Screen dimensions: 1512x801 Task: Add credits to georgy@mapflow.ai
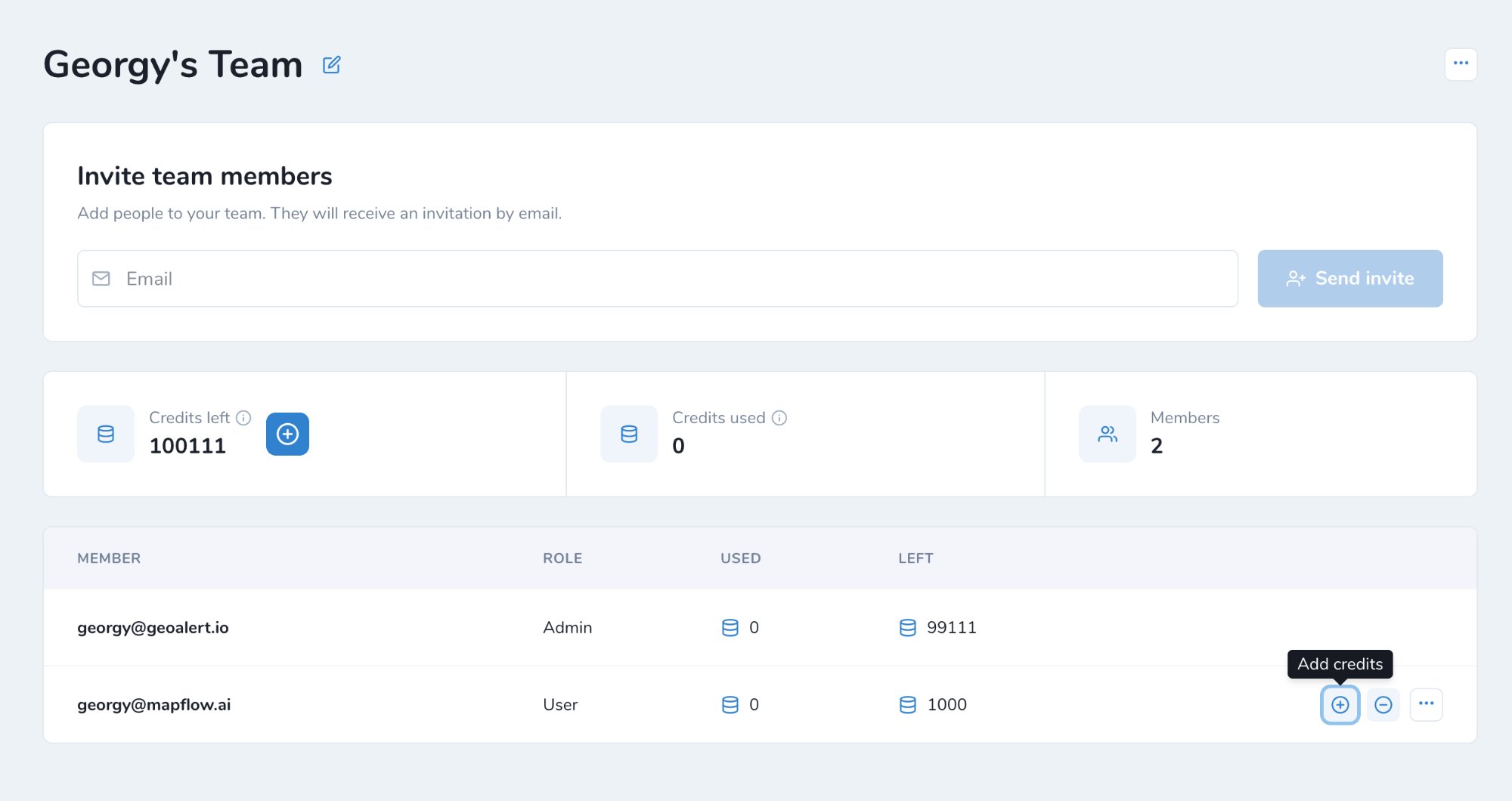coord(1340,705)
